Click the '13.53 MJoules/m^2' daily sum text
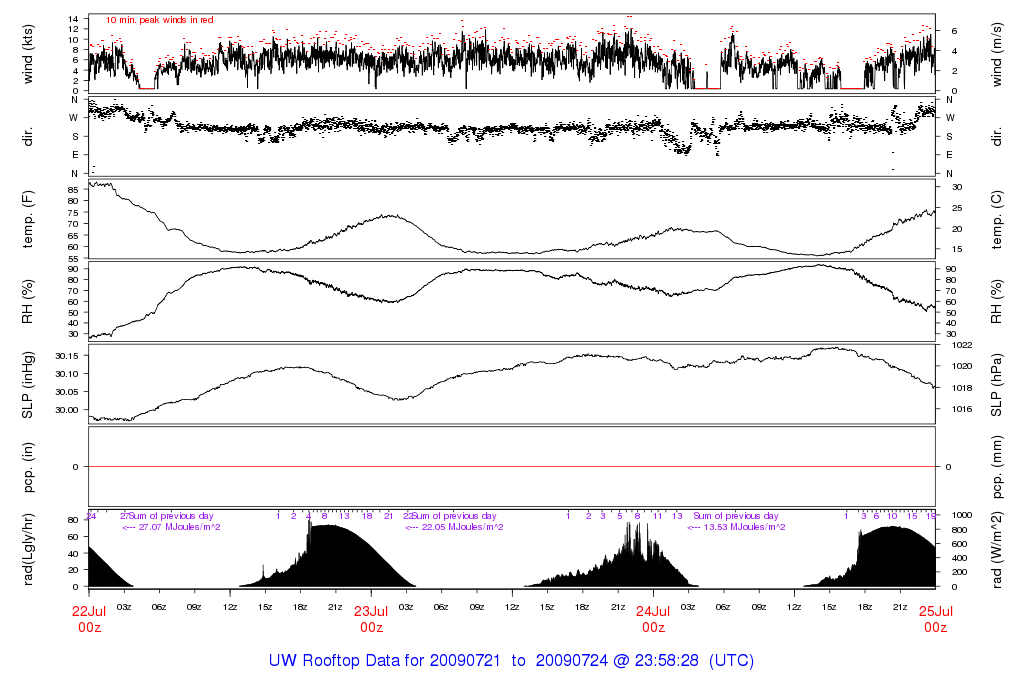This screenshot has height=700, width=1024. 744,527
